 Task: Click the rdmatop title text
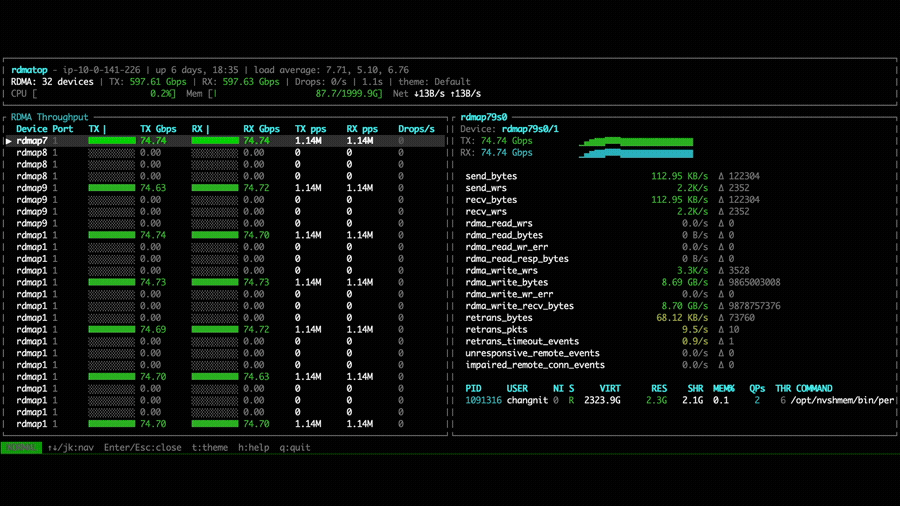click(29, 70)
